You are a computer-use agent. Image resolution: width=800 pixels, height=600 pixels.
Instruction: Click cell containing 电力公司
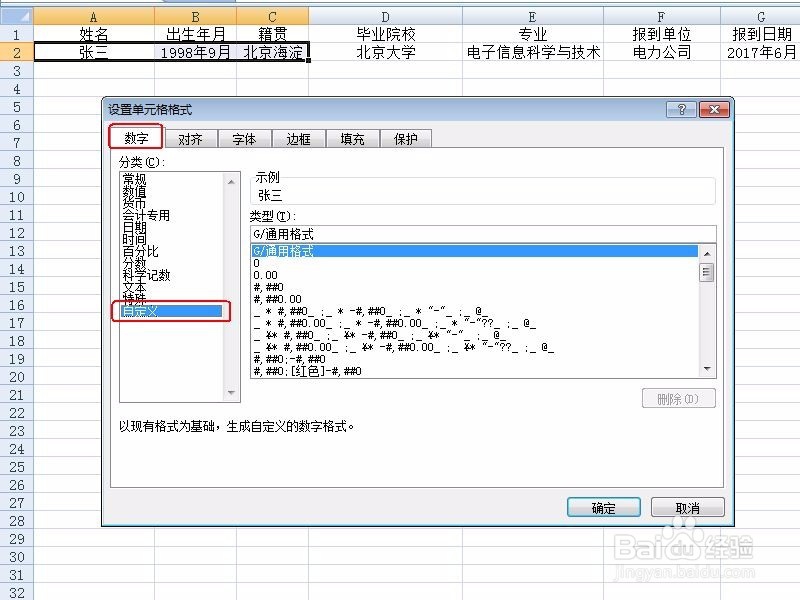pyautogui.click(x=662, y=52)
